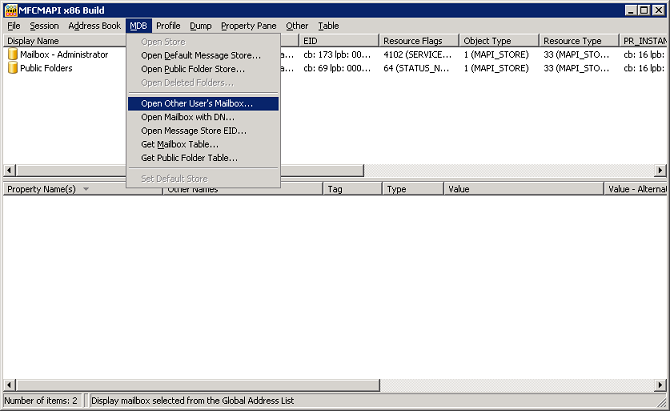Click the Mailbox - Administrator store icon

pyautogui.click(x=13, y=55)
